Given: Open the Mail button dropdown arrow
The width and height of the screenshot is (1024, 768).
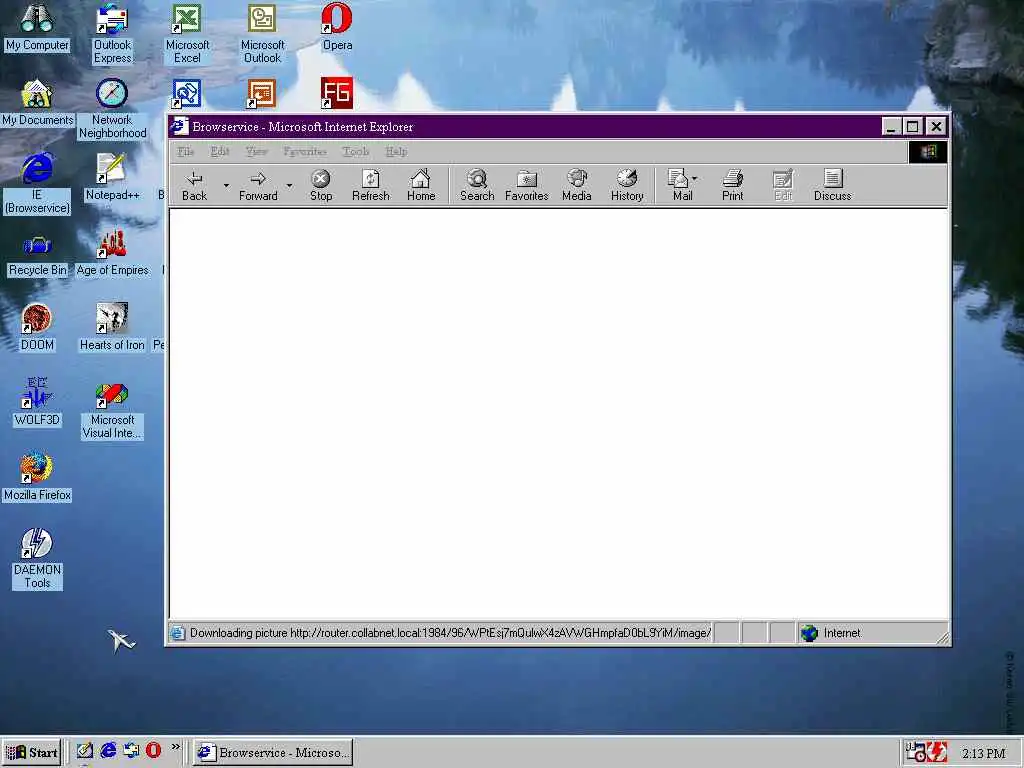Looking at the screenshot, I should click(694, 178).
